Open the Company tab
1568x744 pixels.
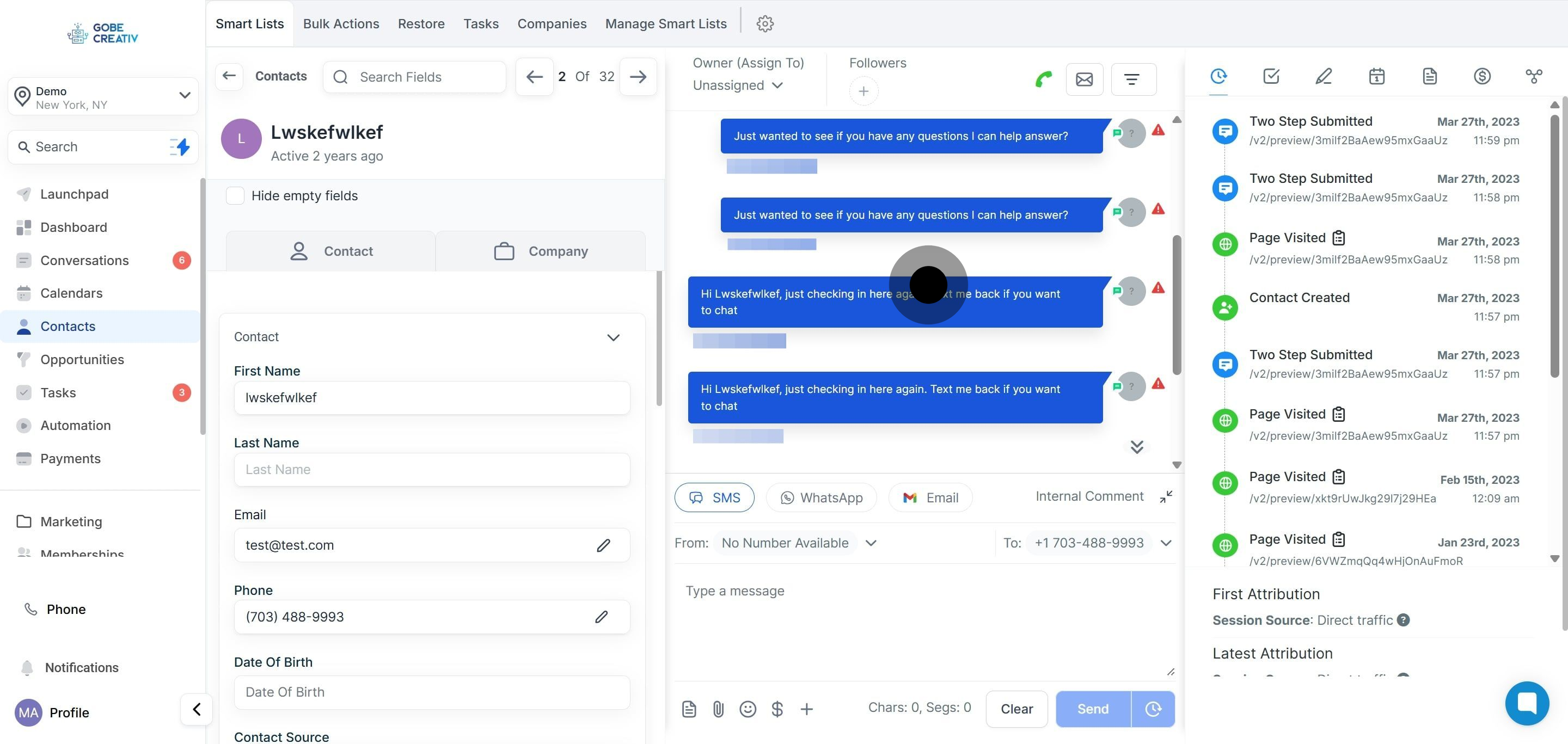coord(540,251)
